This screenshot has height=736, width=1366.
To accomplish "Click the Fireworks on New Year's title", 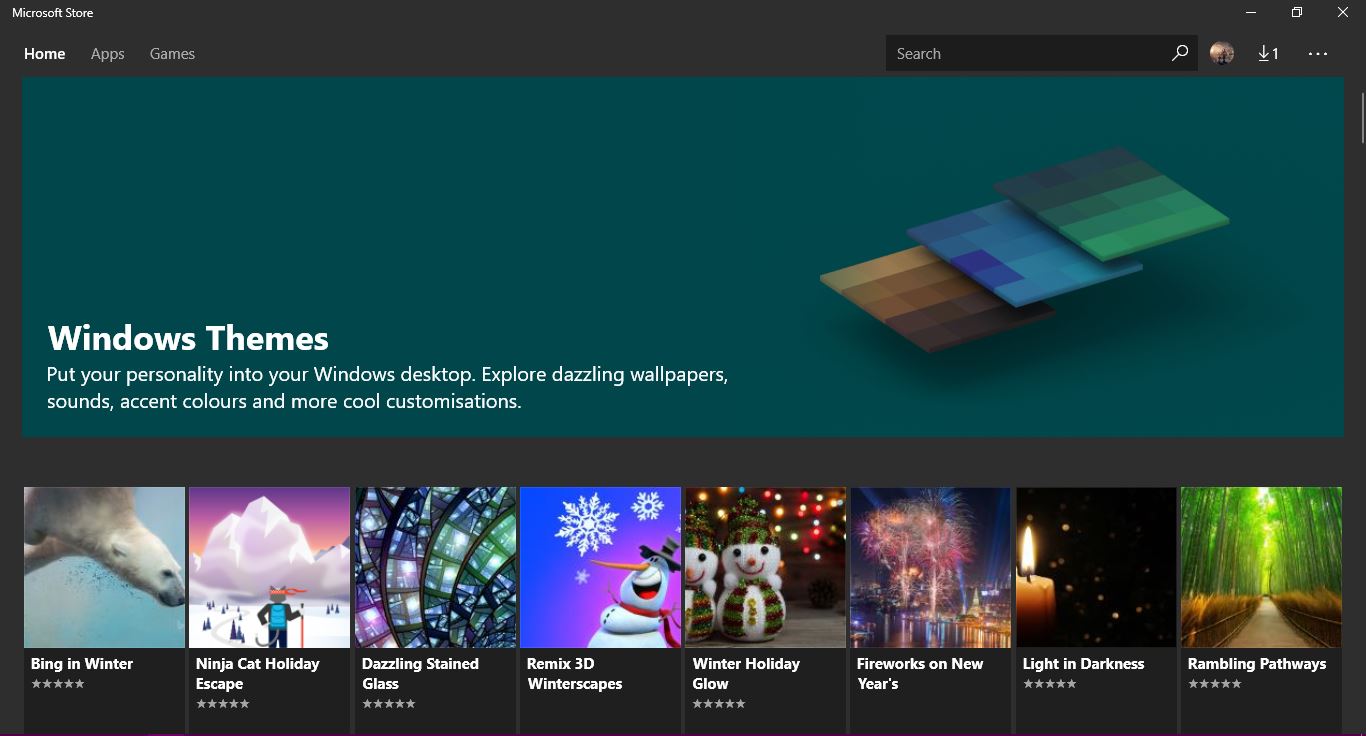I will tap(920, 674).
